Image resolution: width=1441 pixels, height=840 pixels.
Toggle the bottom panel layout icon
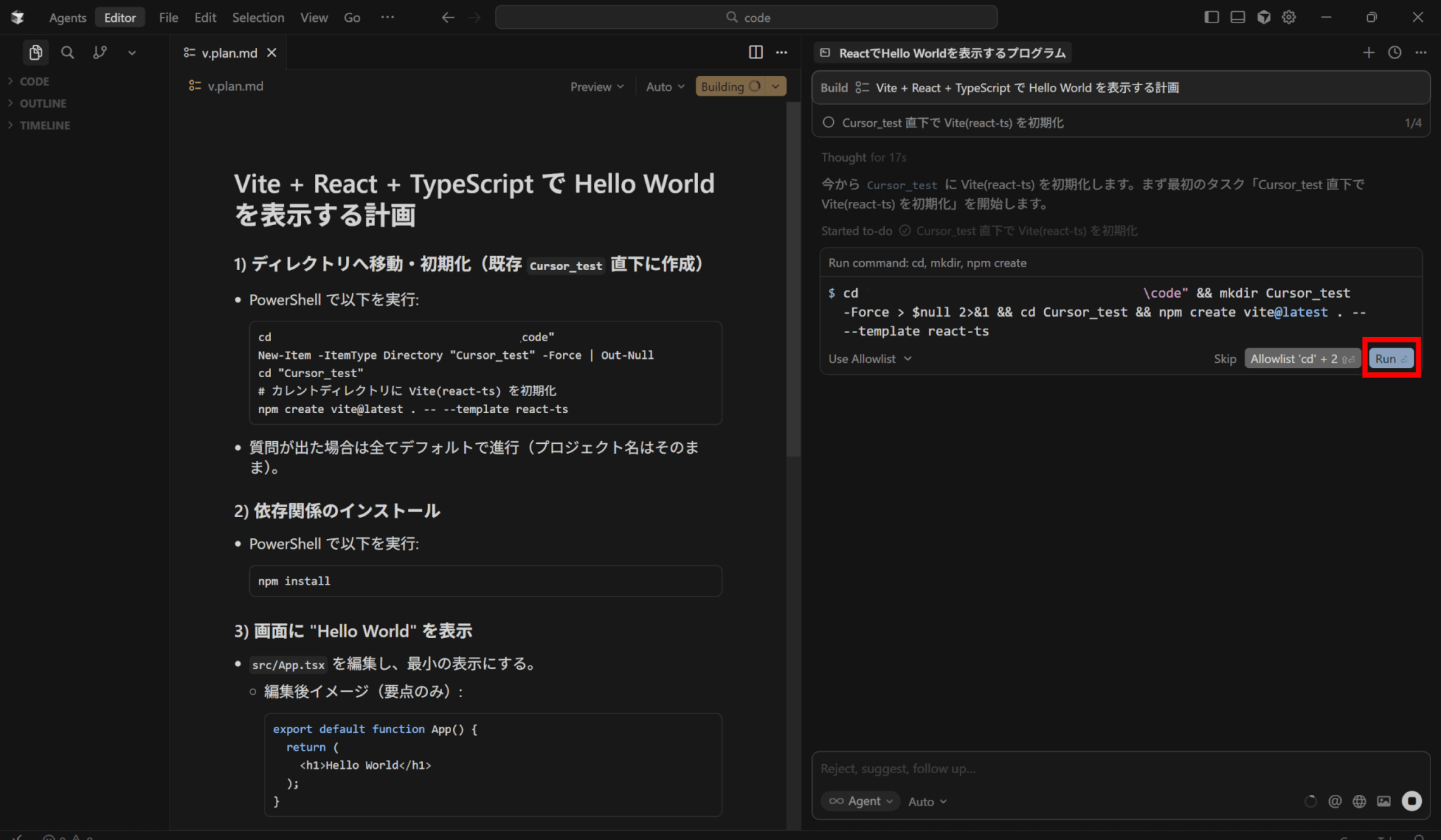(1238, 18)
